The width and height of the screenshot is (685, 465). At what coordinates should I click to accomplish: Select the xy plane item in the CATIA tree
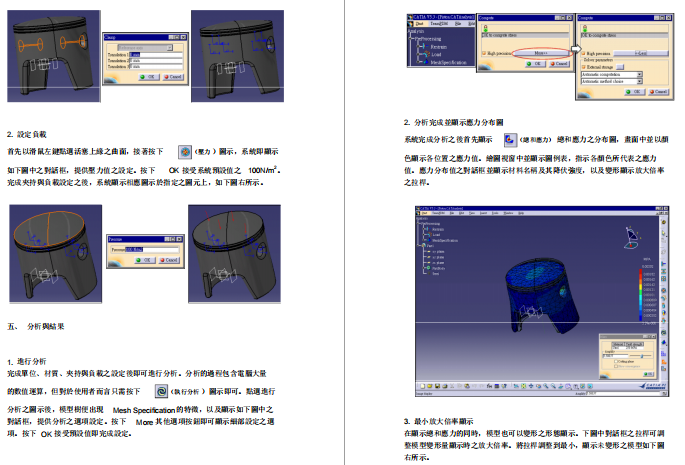coord(436,252)
